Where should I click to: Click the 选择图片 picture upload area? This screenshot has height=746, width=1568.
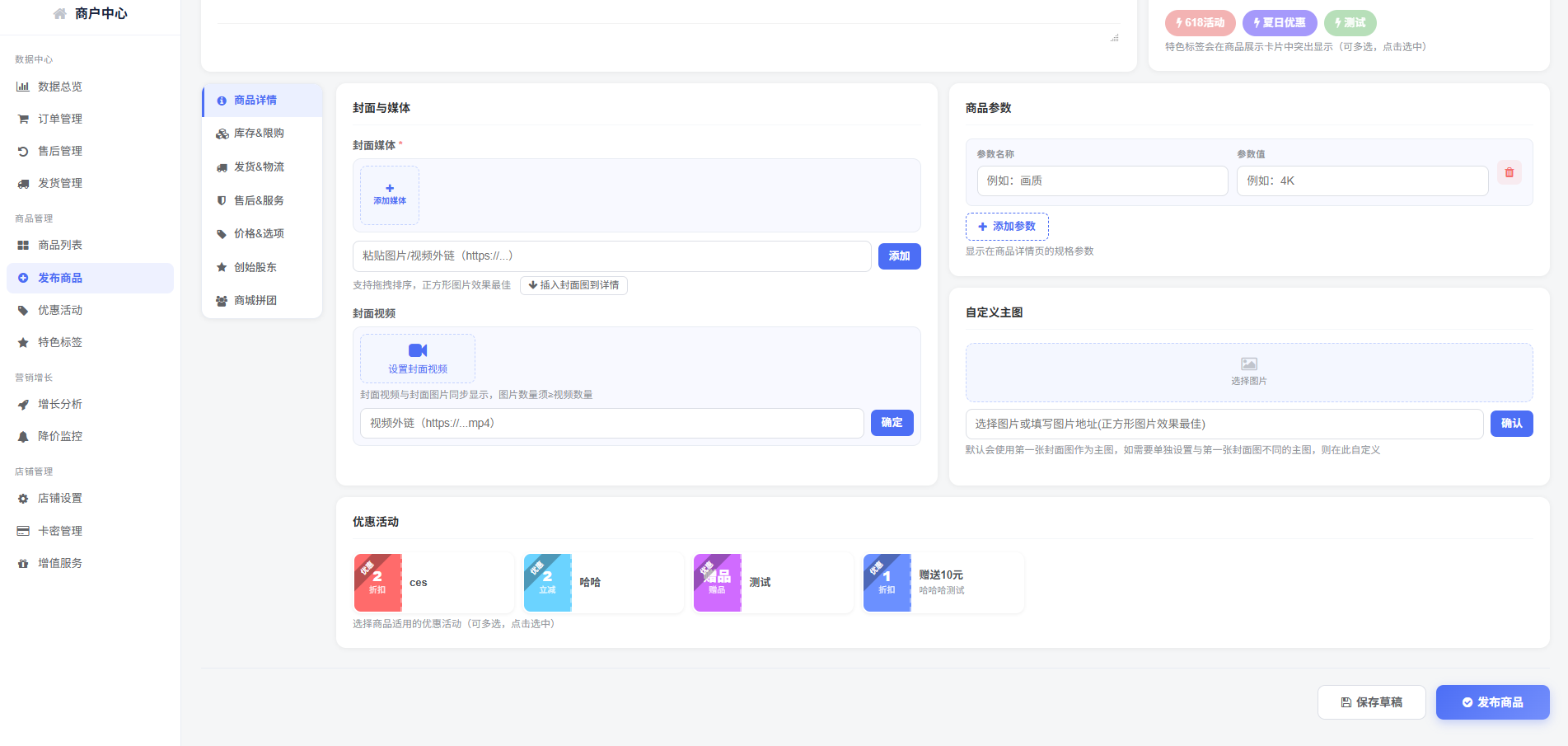1249,372
